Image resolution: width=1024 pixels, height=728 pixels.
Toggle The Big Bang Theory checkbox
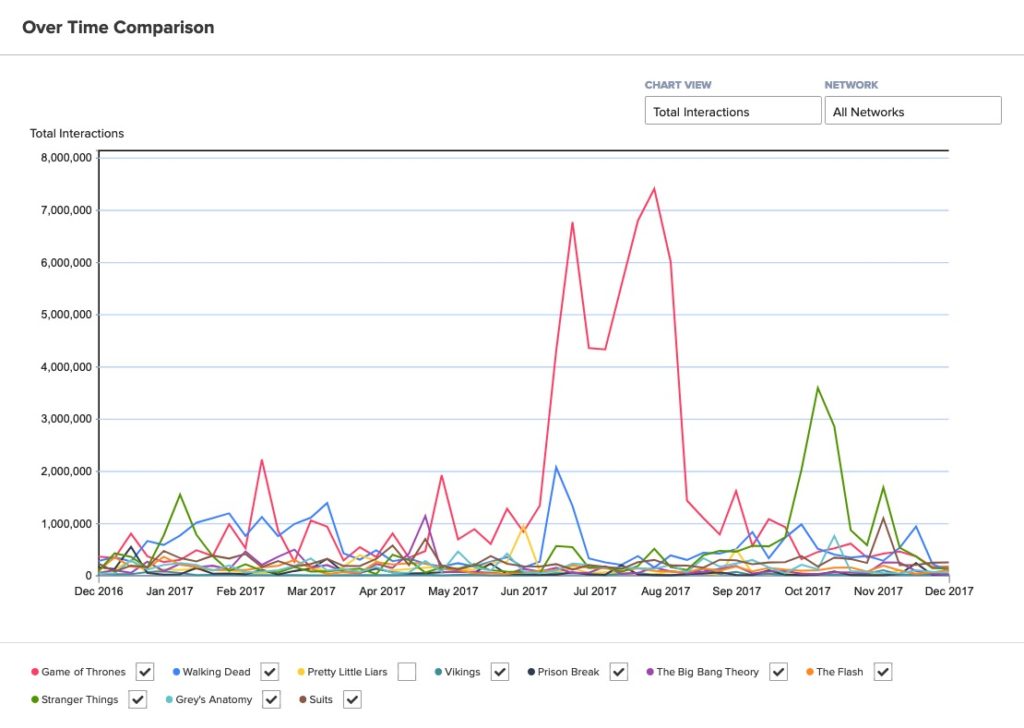[x=778, y=672]
